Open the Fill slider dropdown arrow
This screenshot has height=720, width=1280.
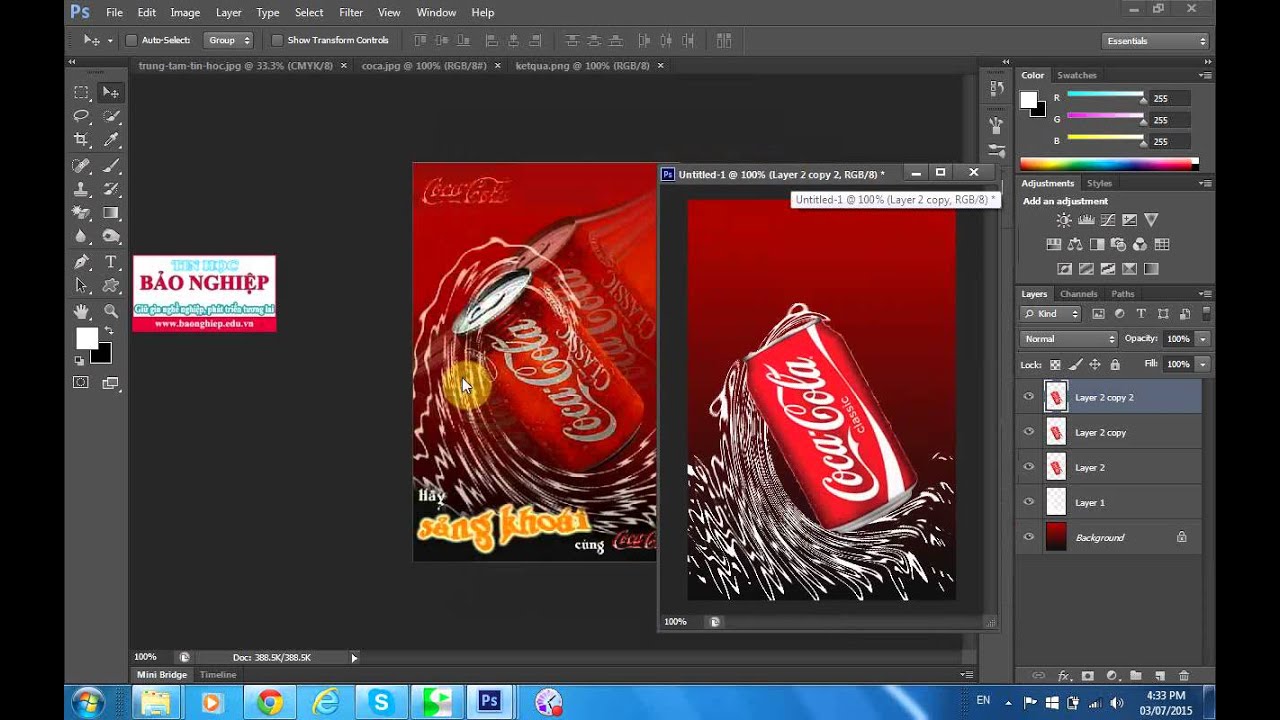pyautogui.click(x=1203, y=364)
